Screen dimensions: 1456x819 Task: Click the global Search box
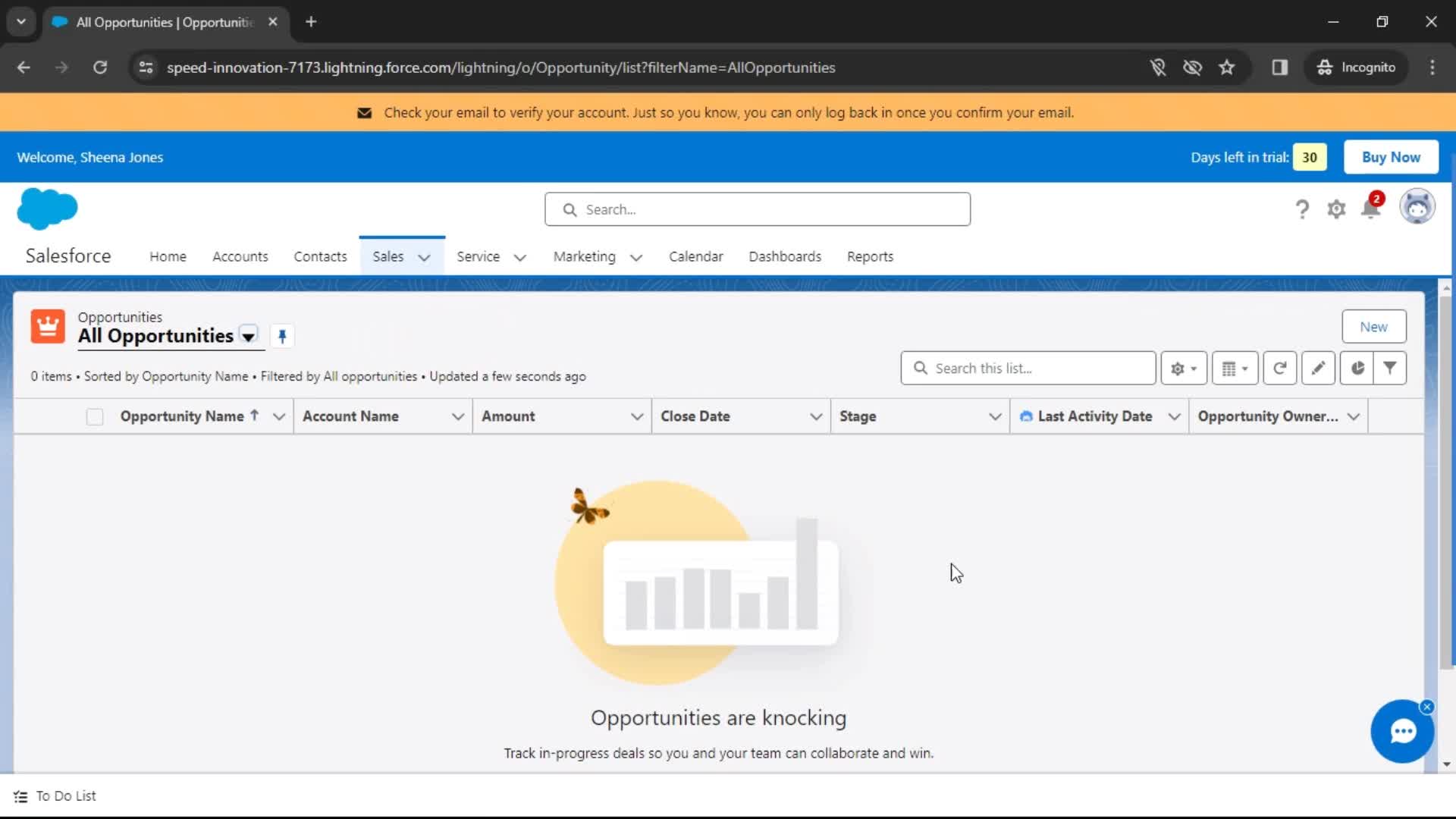757,209
